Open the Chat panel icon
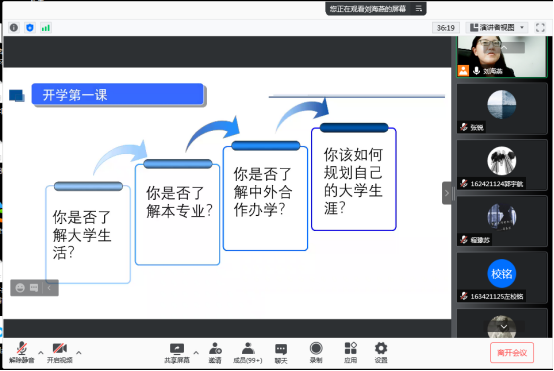Image resolution: width=554 pixels, height=371 pixels. click(281, 353)
